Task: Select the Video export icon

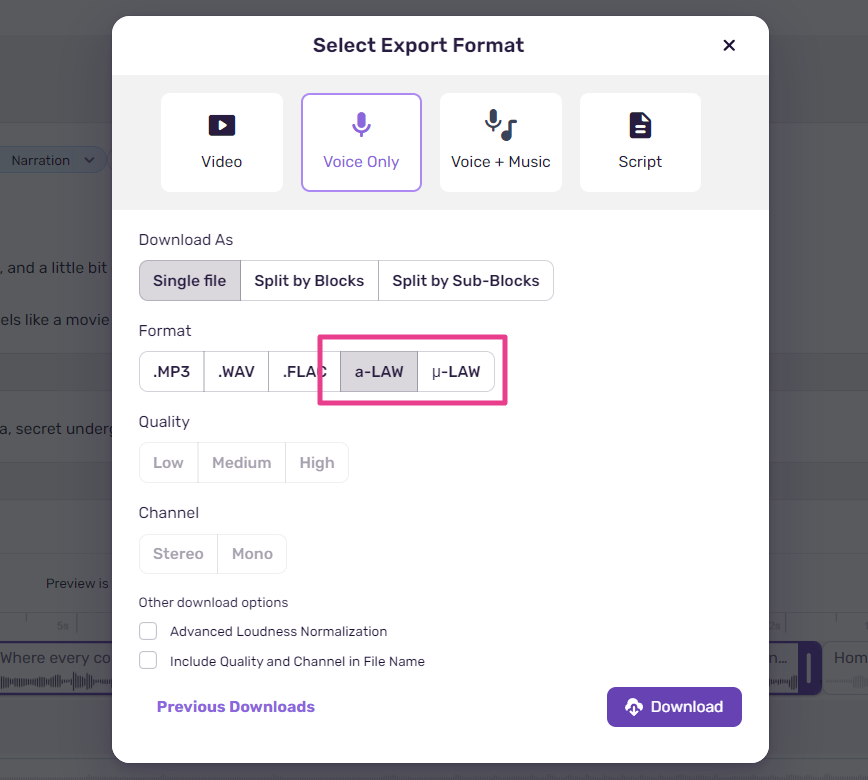Action: (221, 125)
